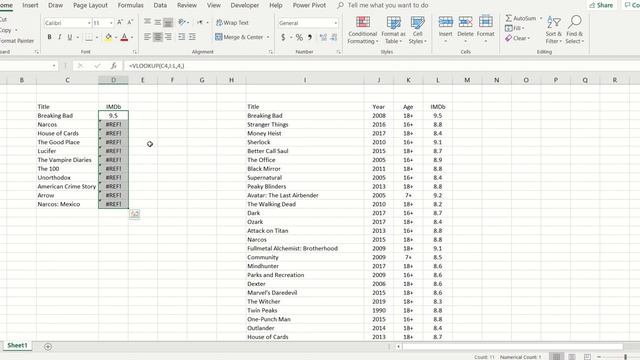Open the Power Pivot tab
This screenshot has width=640, height=360.
pyautogui.click(x=309, y=5)
